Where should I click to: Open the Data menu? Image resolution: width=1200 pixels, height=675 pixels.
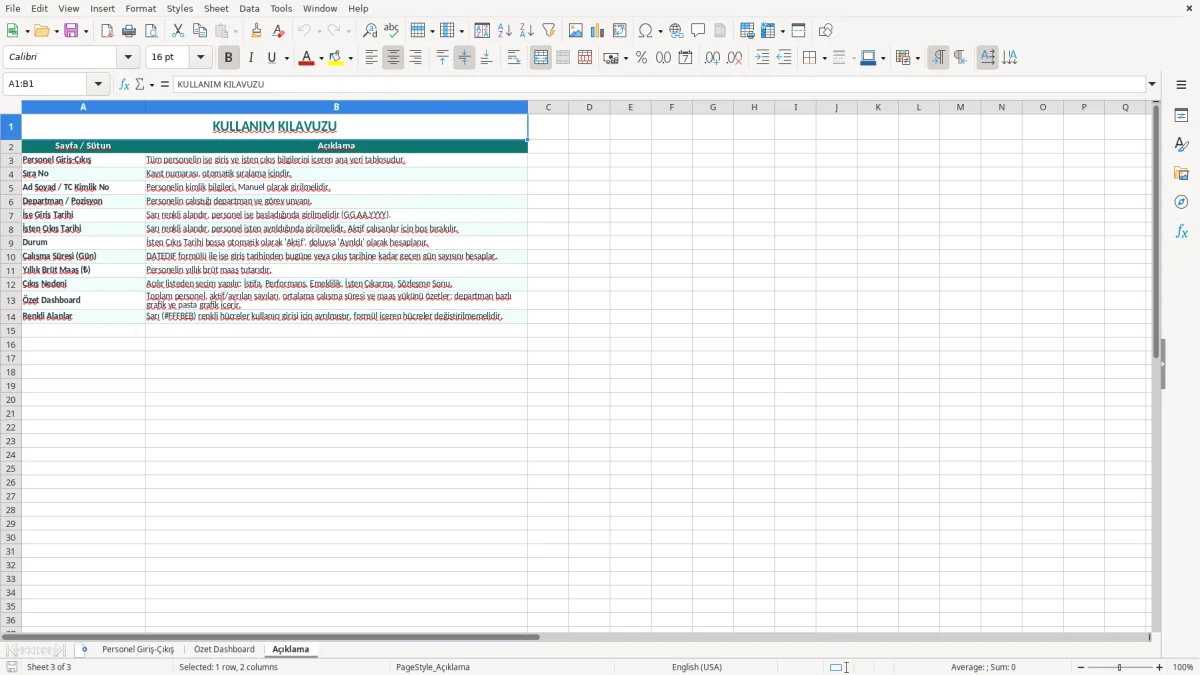(250, 8)
